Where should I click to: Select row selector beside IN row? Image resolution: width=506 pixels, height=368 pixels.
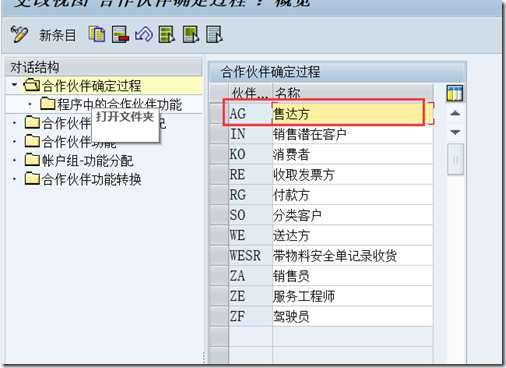pos(219,134)
